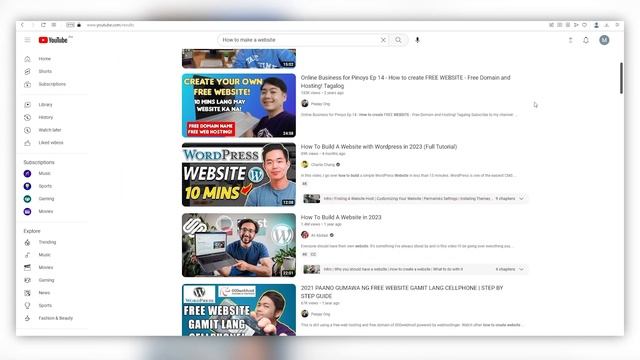640x360 pixels.
Task: Play the CREATE YOUR OWN FREE WEBSITE thumbnail
Action: tap(239, 105)
